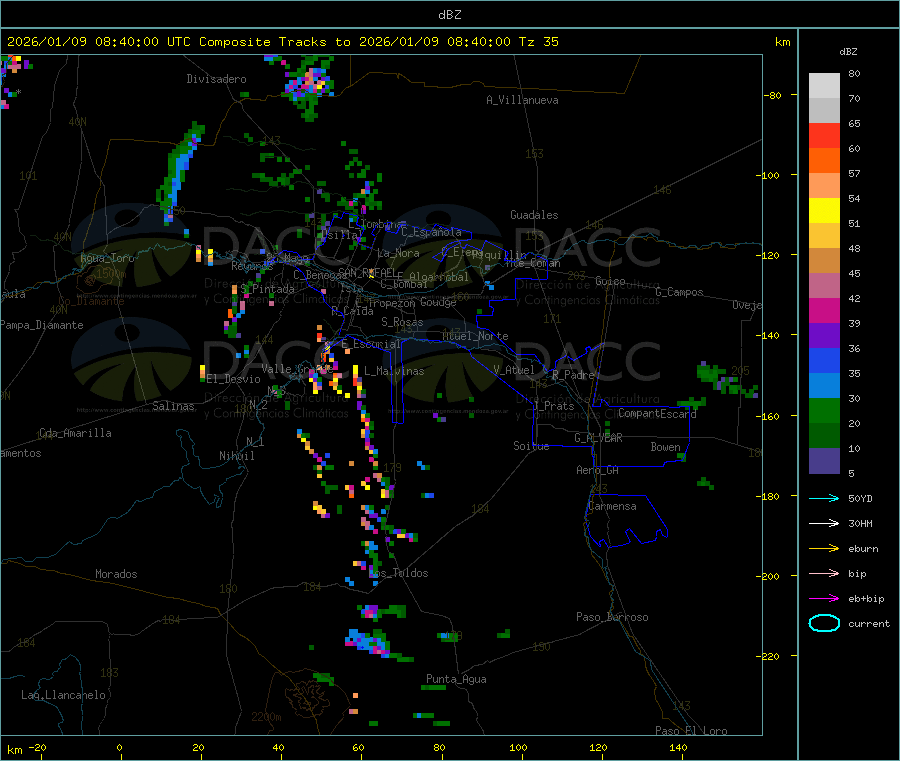The height and width of the screenshot is (761, 900).
Task: Click the magenta eb+bip arrow legend icon
Action: pyautogui.click(x=824, y=599)
